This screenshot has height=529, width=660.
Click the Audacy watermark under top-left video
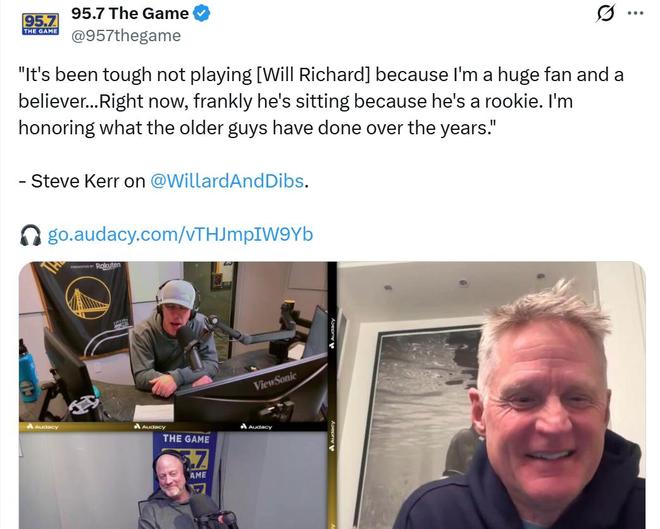43,427
